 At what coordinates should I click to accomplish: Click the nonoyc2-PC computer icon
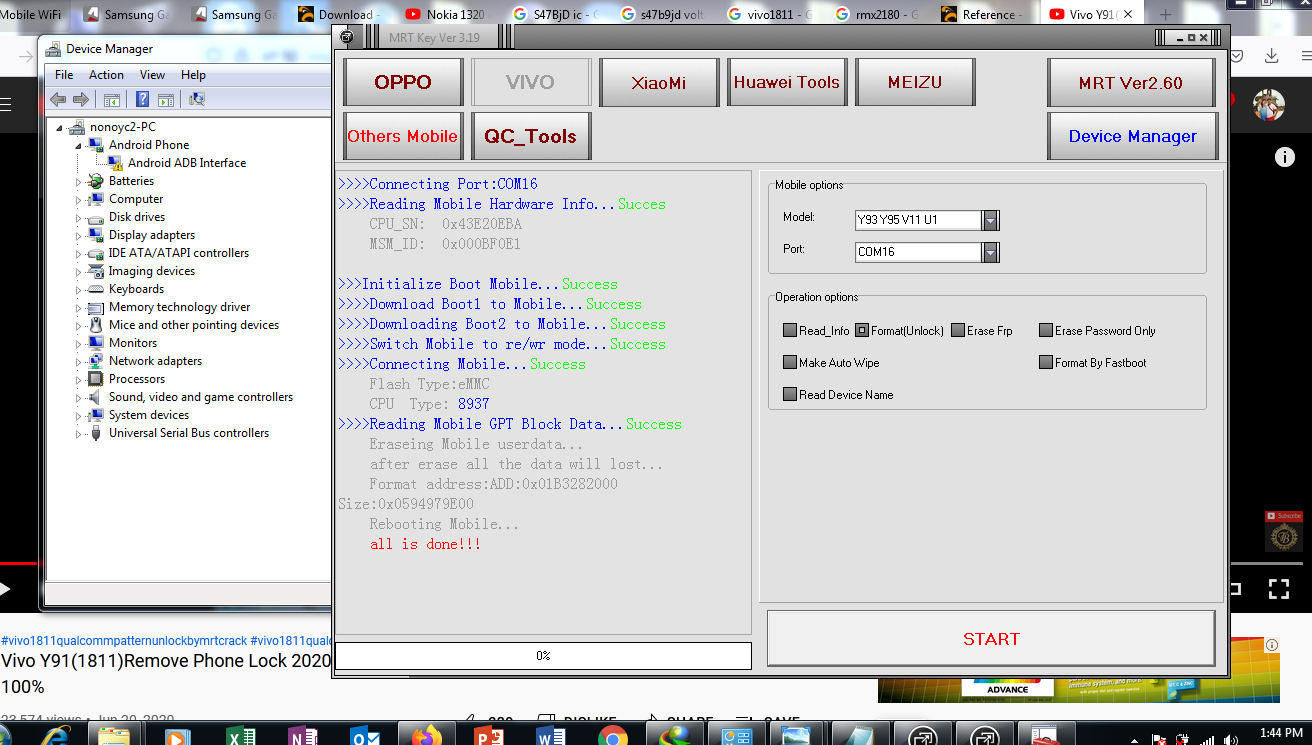click(x=78, y=127)
